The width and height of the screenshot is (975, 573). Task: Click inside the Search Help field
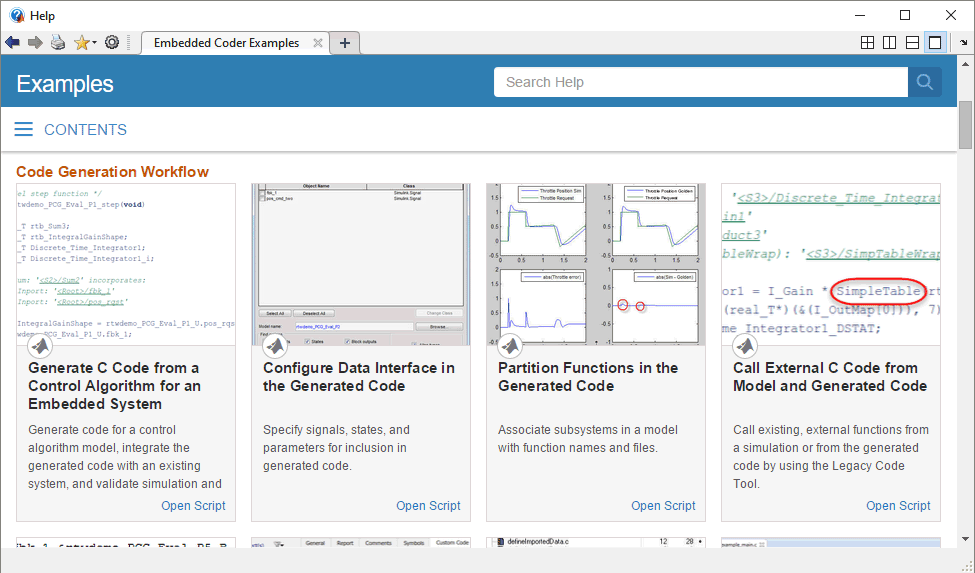pos(700,82)
